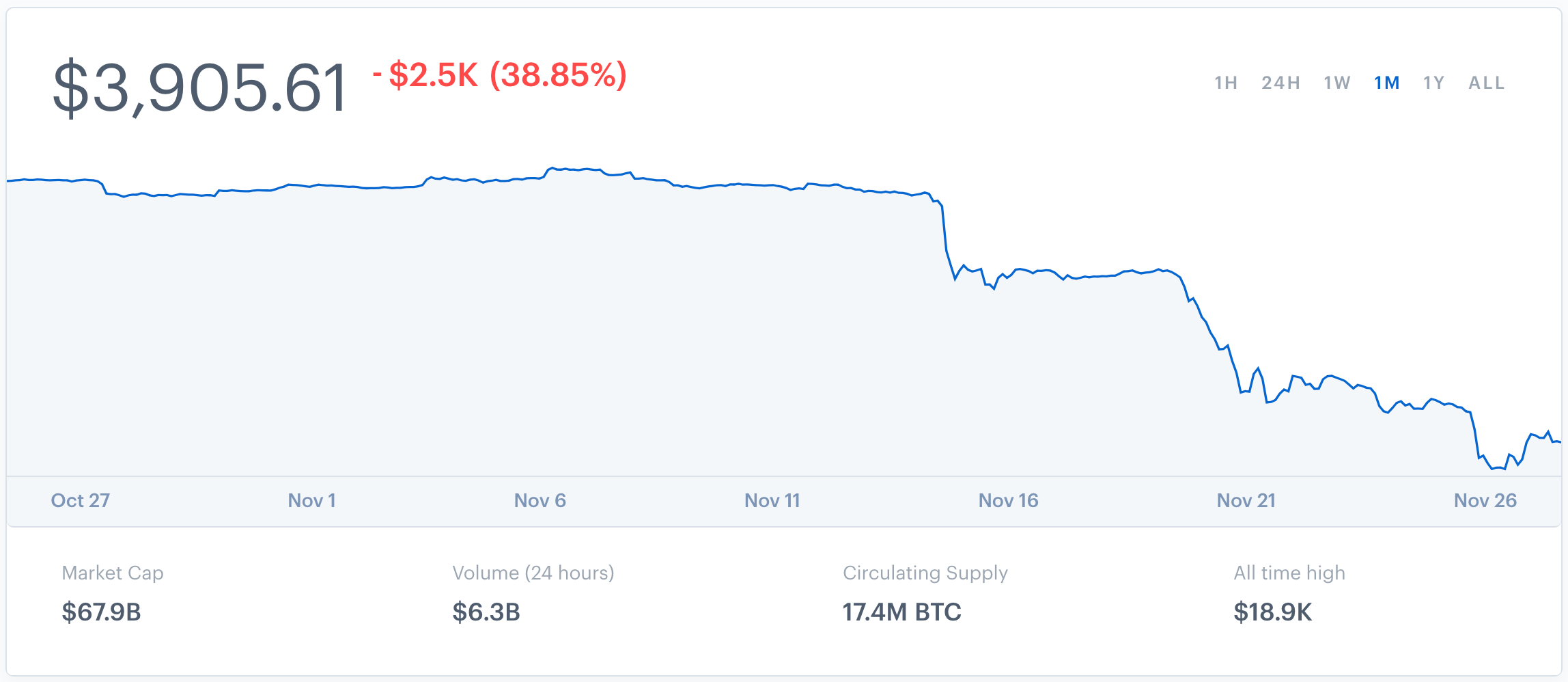Click the All time high $18.9K stat
The height and width of the screenshot is (682, 1568).
pyautogui.click(x=1273, y=612)
